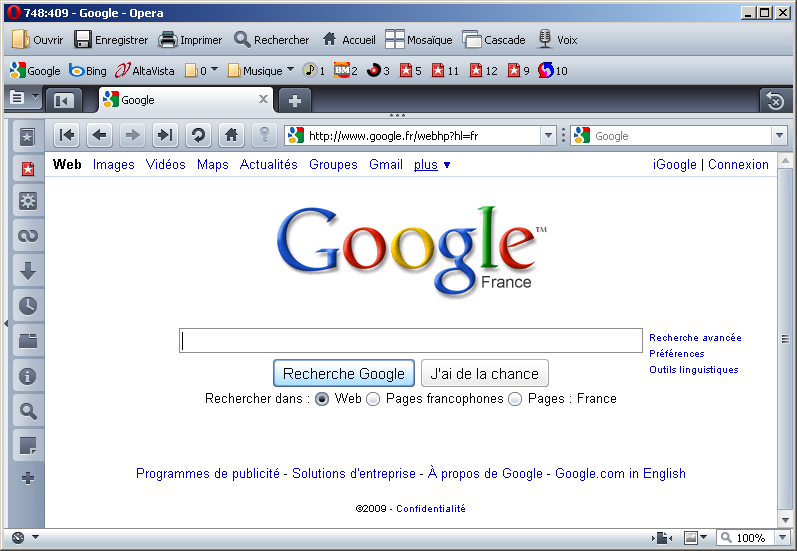
Task: Click the Recherche Google button
Action: coord(344,374)
